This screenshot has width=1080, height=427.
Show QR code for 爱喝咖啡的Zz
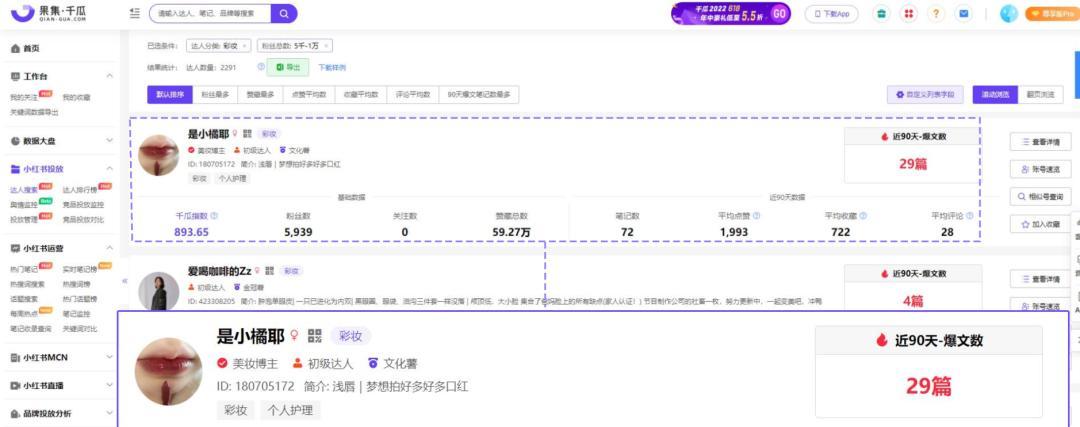click(x=270, y=271)
